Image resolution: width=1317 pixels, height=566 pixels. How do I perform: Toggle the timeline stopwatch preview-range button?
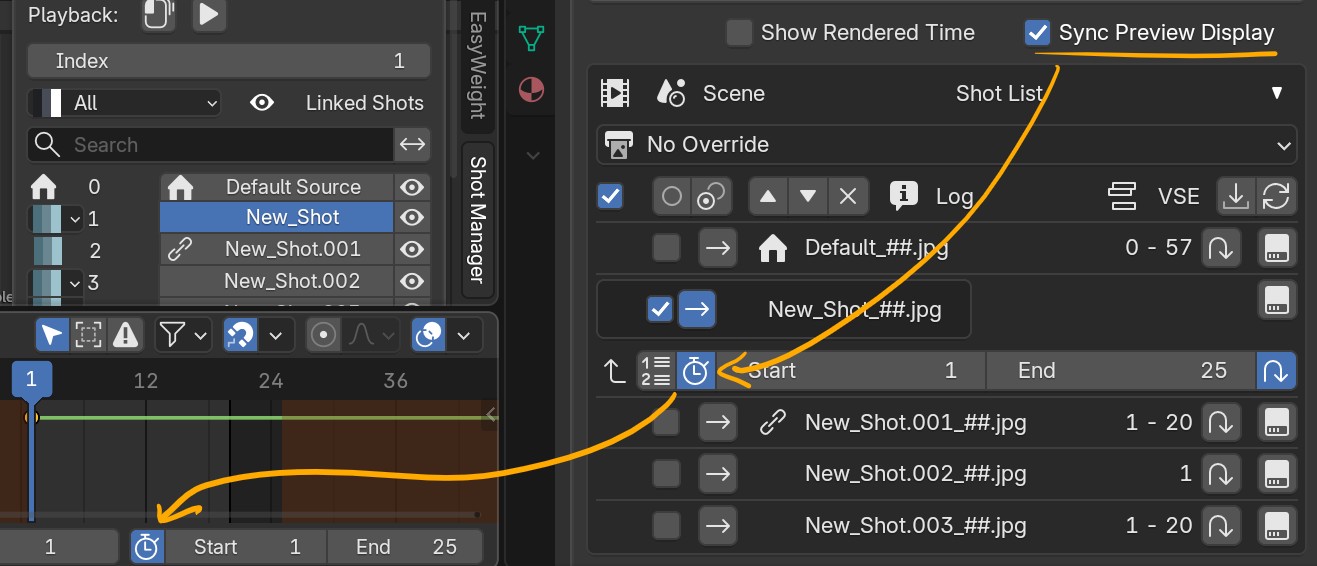coord(147,547)
